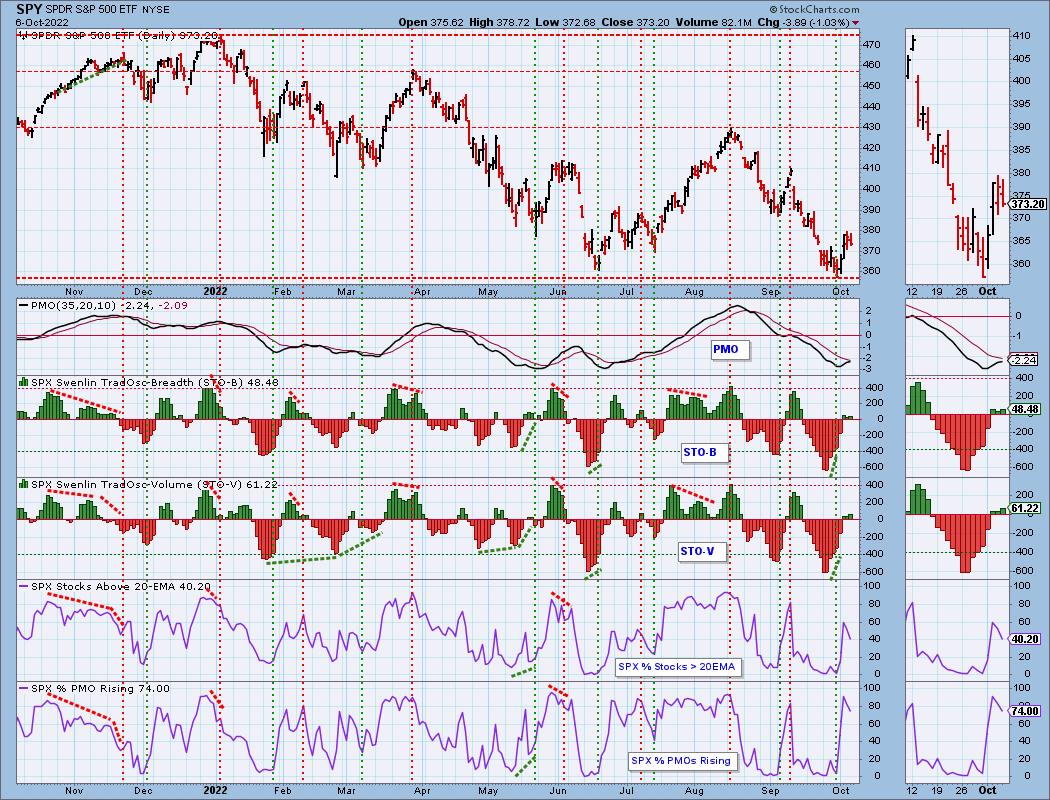The height and width of the screenshot is (800, 1050).
Task: Click the Chg -3.89 (-1.03%) value
Action: click(x=803, y=22)
